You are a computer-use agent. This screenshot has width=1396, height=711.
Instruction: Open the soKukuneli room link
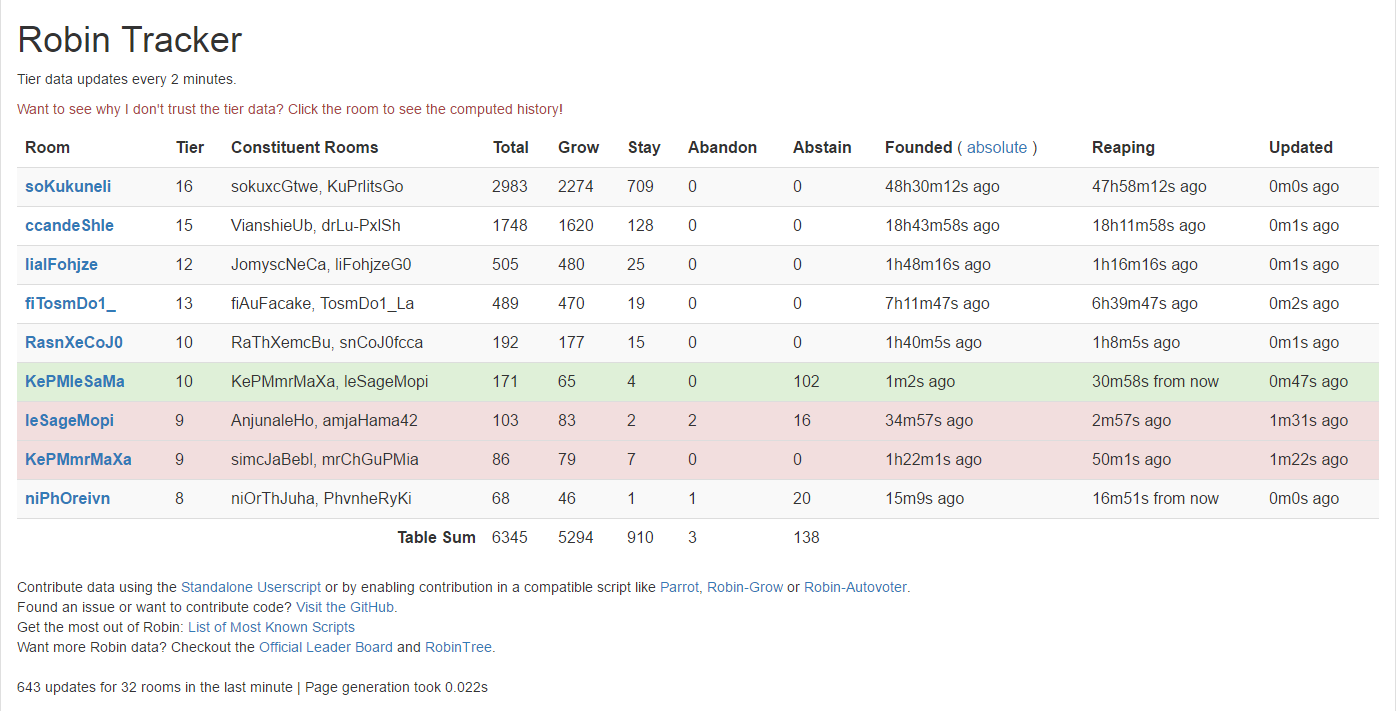pyautogui.click(x=68, y=186)
